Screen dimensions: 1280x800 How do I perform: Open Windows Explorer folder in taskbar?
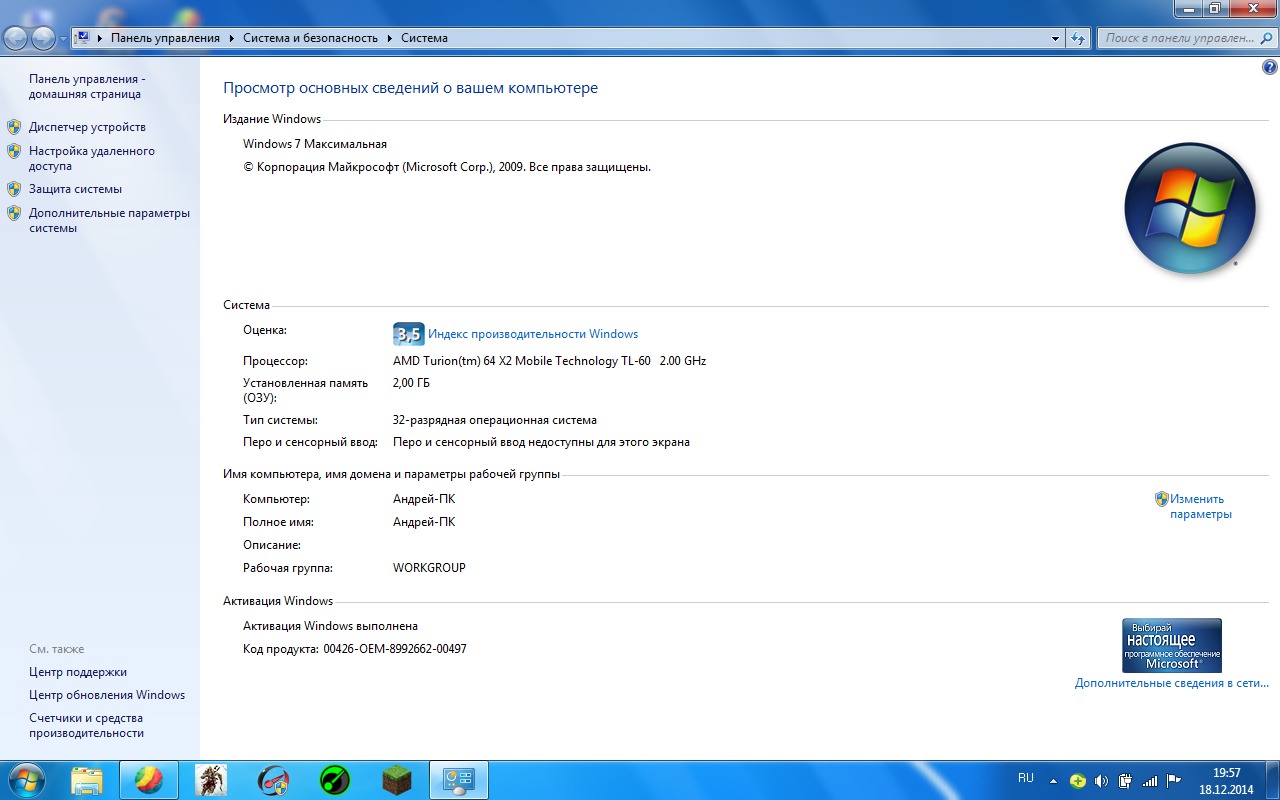click(87, 780)
